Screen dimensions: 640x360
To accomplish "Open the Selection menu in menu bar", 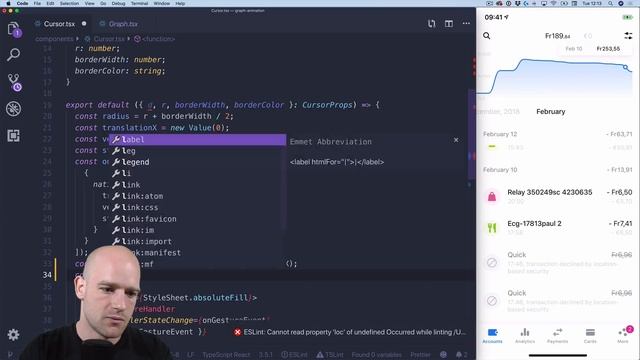I will tap(69, 3).
